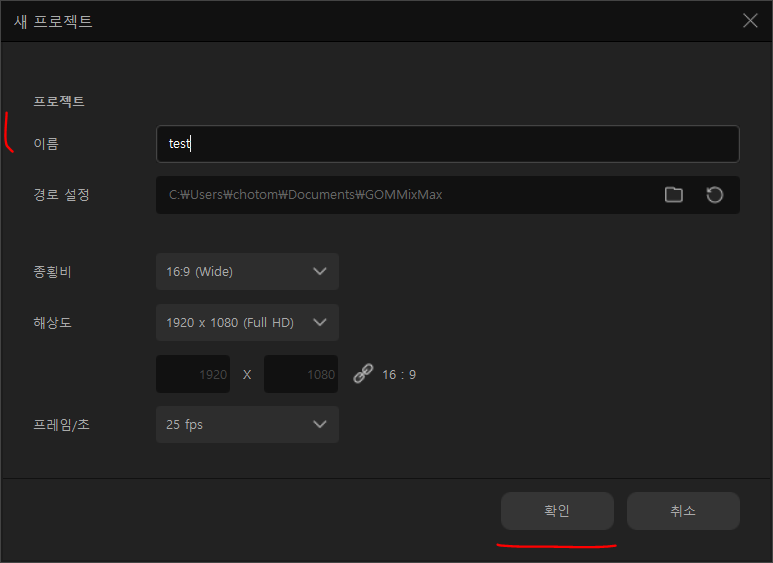The image size is (773, 563).
Task: Click the 해상도 label
Action: tap(52, 322)
